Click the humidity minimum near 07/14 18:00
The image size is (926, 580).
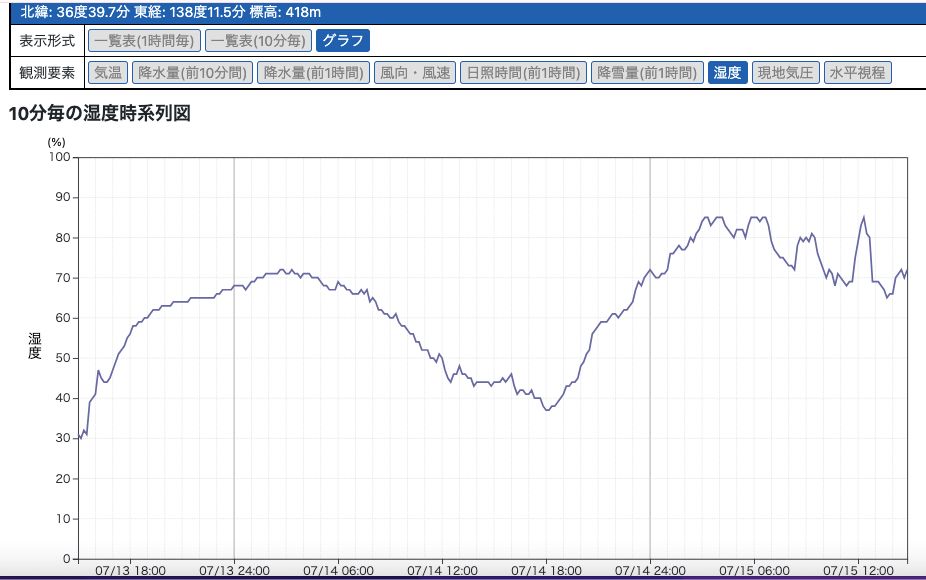point(547,409)
